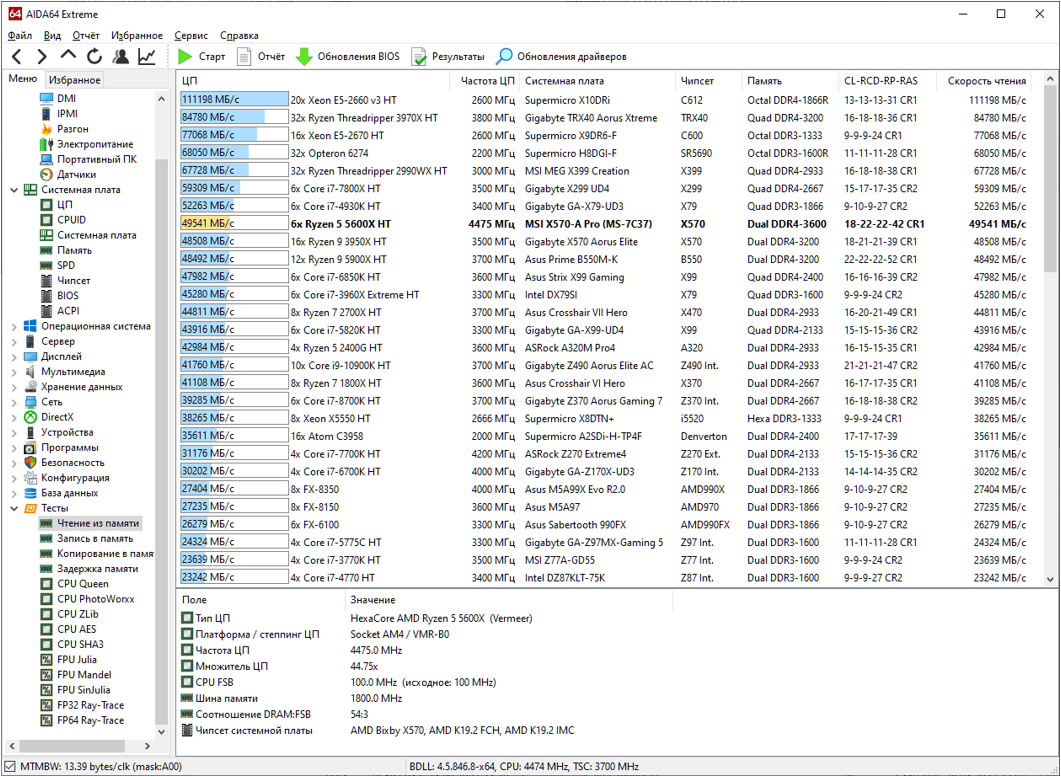Expand the Дисплей tree node

point(14,357)
